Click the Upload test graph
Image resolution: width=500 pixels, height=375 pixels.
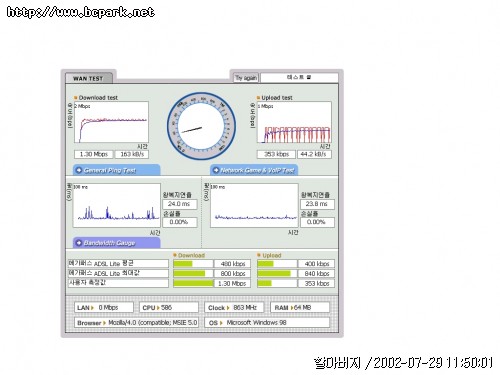[294, 122]
